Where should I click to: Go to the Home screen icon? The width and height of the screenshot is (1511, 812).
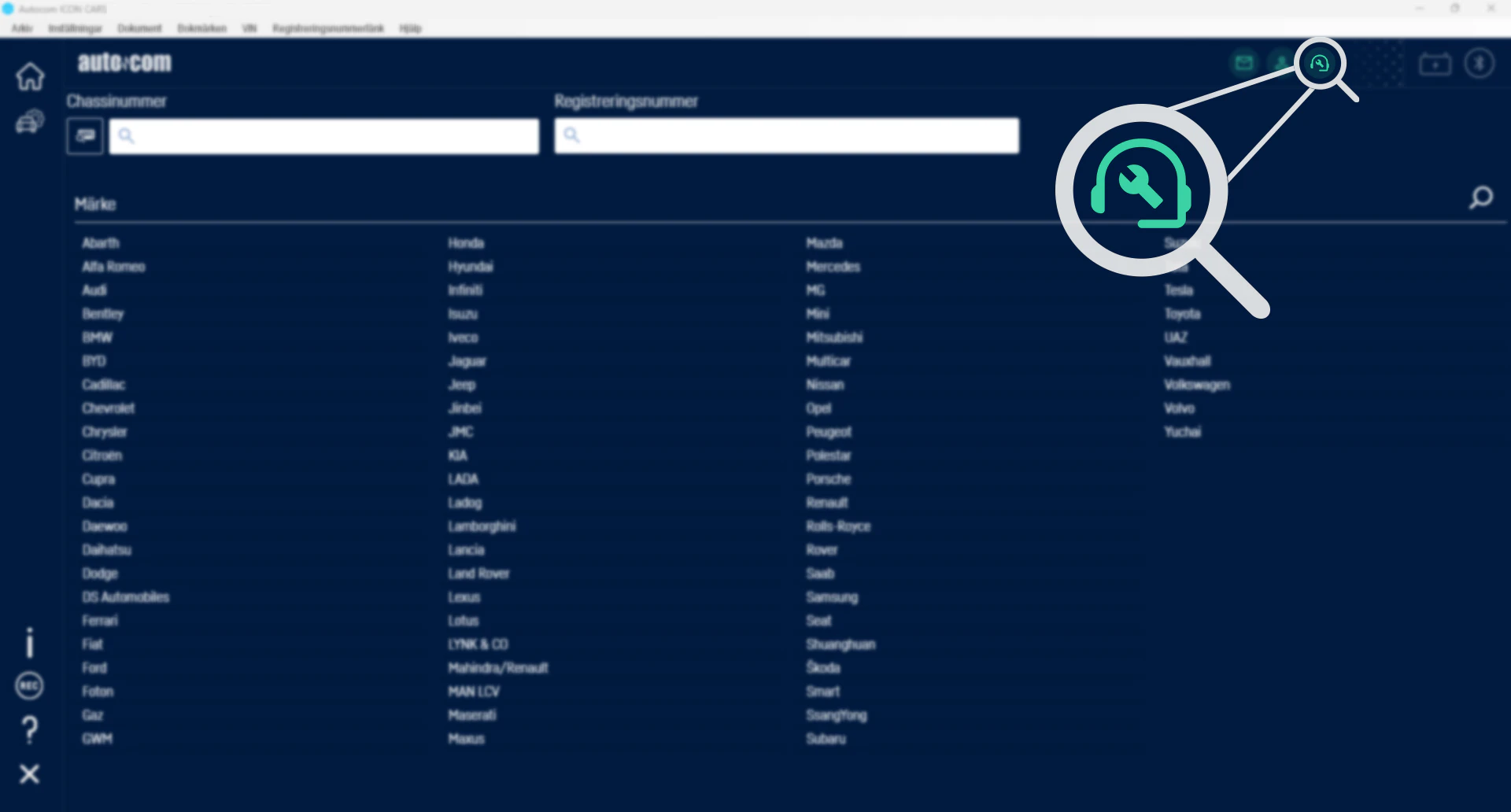[30, 76]
